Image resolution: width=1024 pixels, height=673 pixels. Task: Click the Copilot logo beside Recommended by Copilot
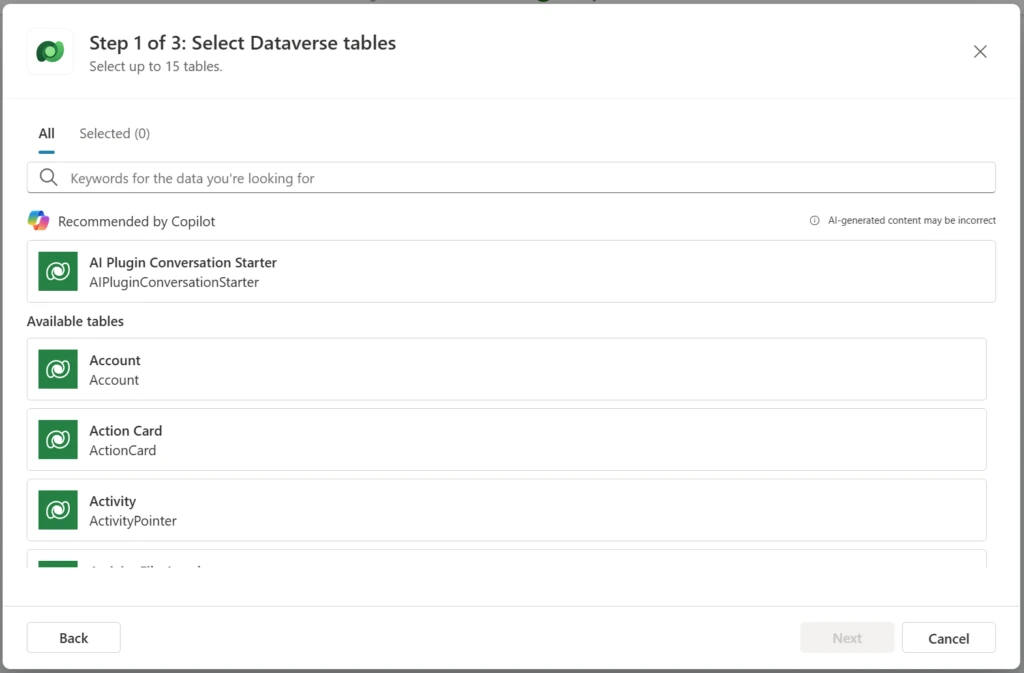[x=37, y=221]
